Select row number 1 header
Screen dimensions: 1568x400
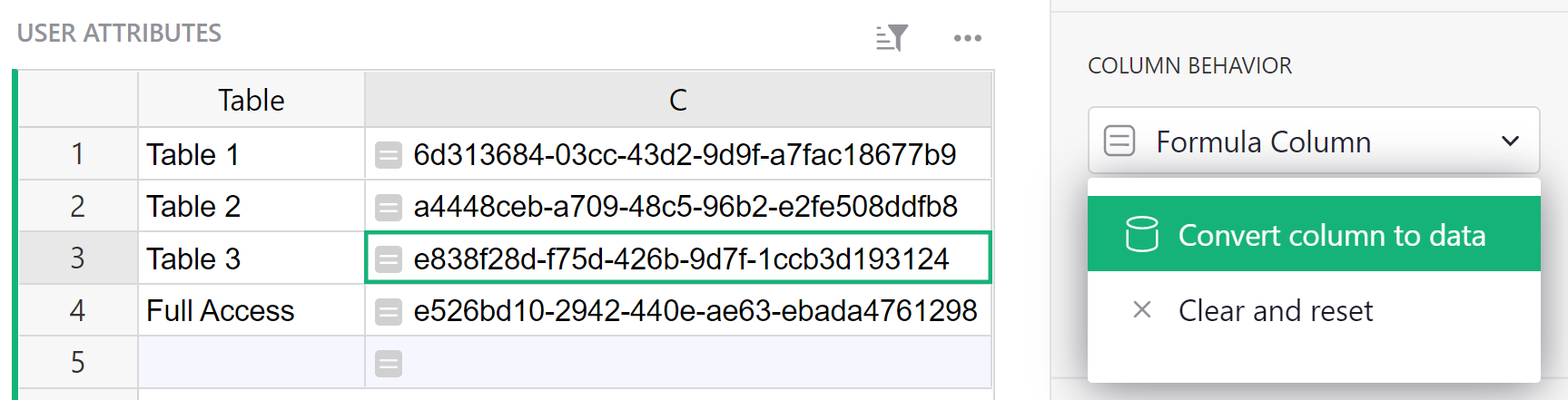[78, 154]
